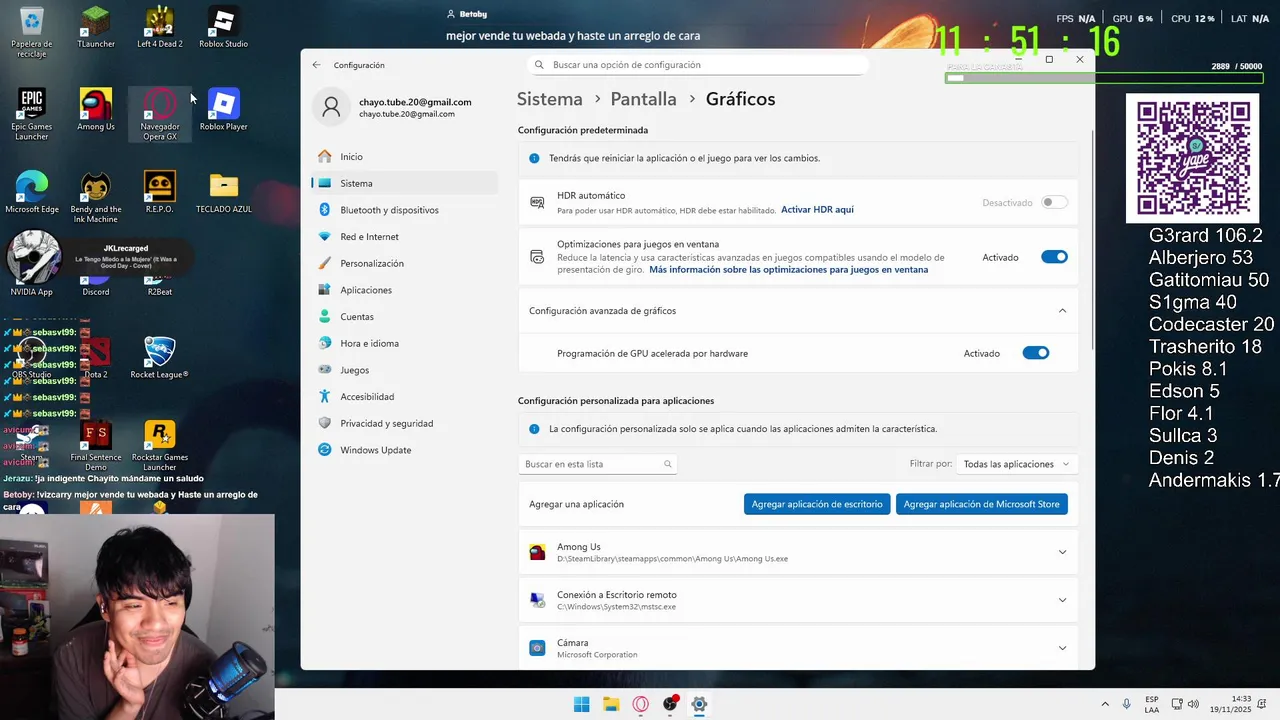This screenshot has height=720, width=1280.
Task: Open Microsoft Edge desktop icon
Action: tap(32, 193)
